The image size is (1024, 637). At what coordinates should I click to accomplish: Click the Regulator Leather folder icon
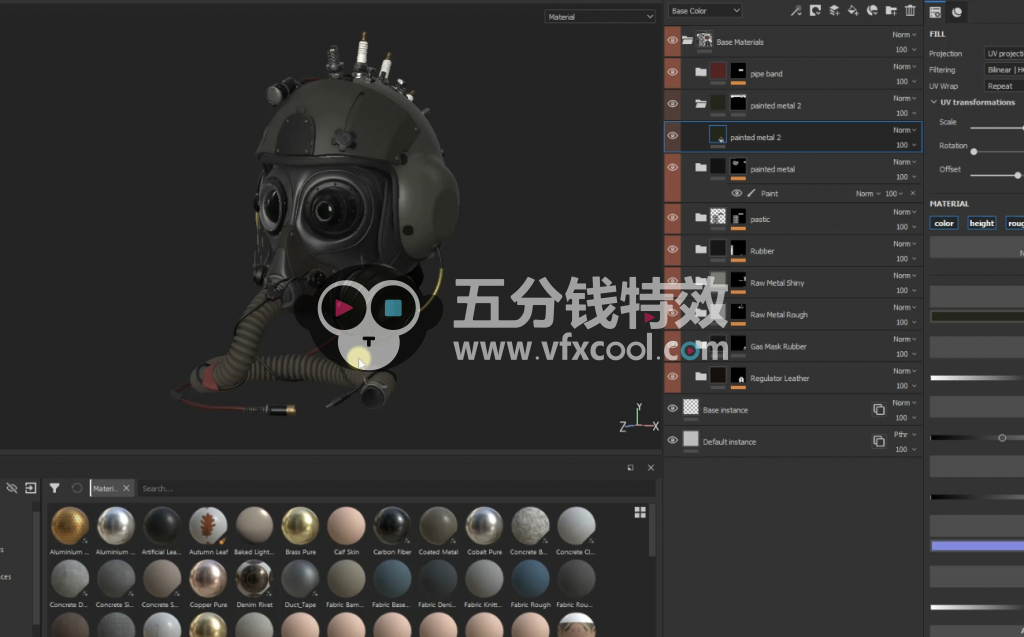coord(701,376)
